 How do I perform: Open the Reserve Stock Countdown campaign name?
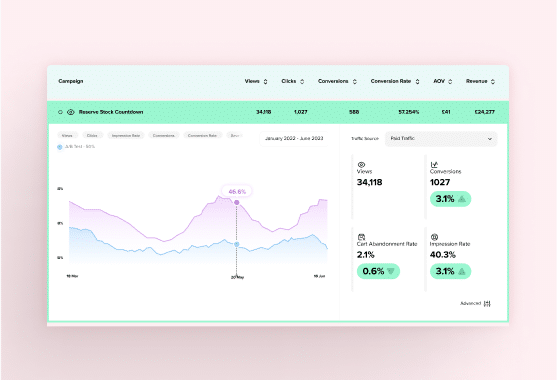pos(111,112)
